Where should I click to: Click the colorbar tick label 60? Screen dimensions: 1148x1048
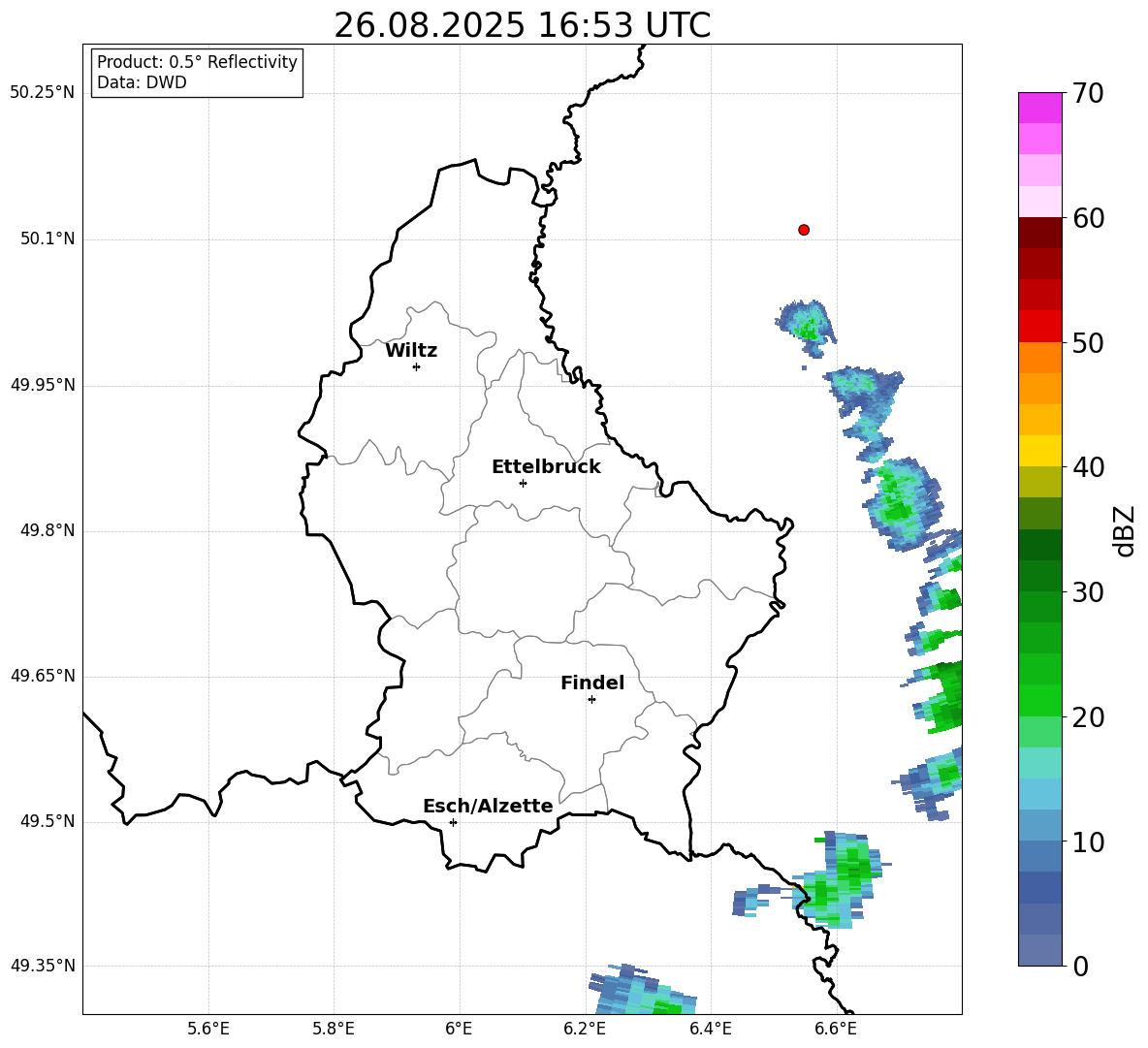(1088, 218)
